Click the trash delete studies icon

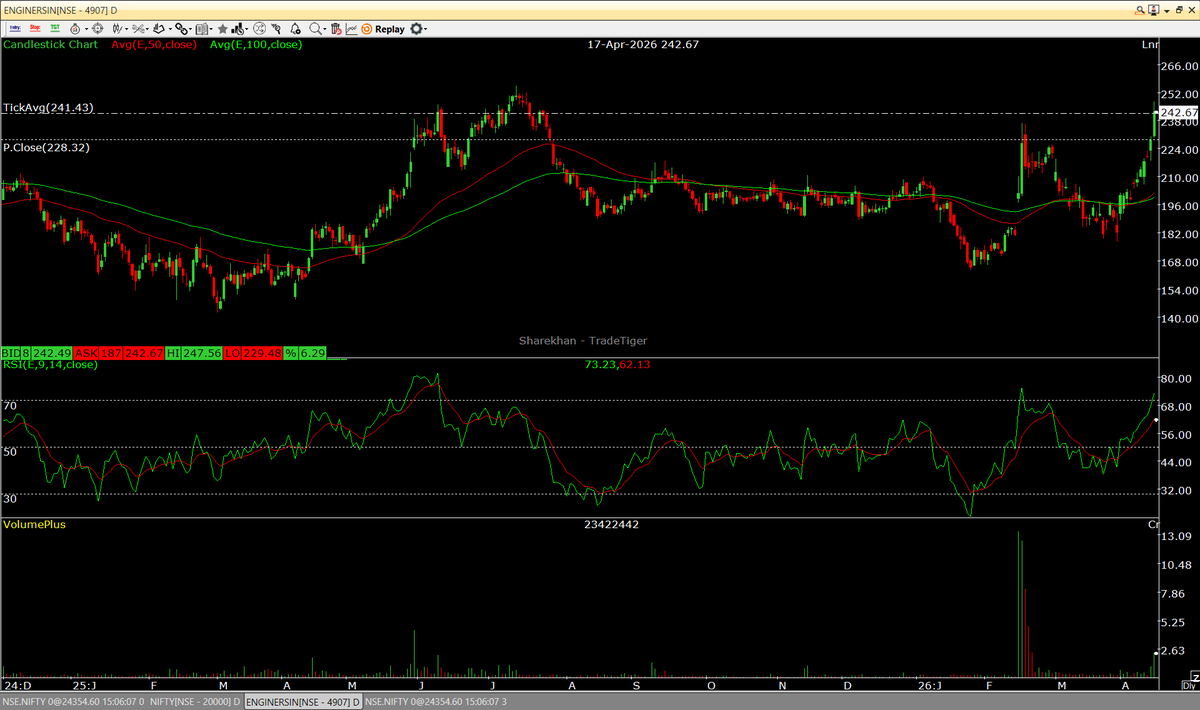point(336,29)
